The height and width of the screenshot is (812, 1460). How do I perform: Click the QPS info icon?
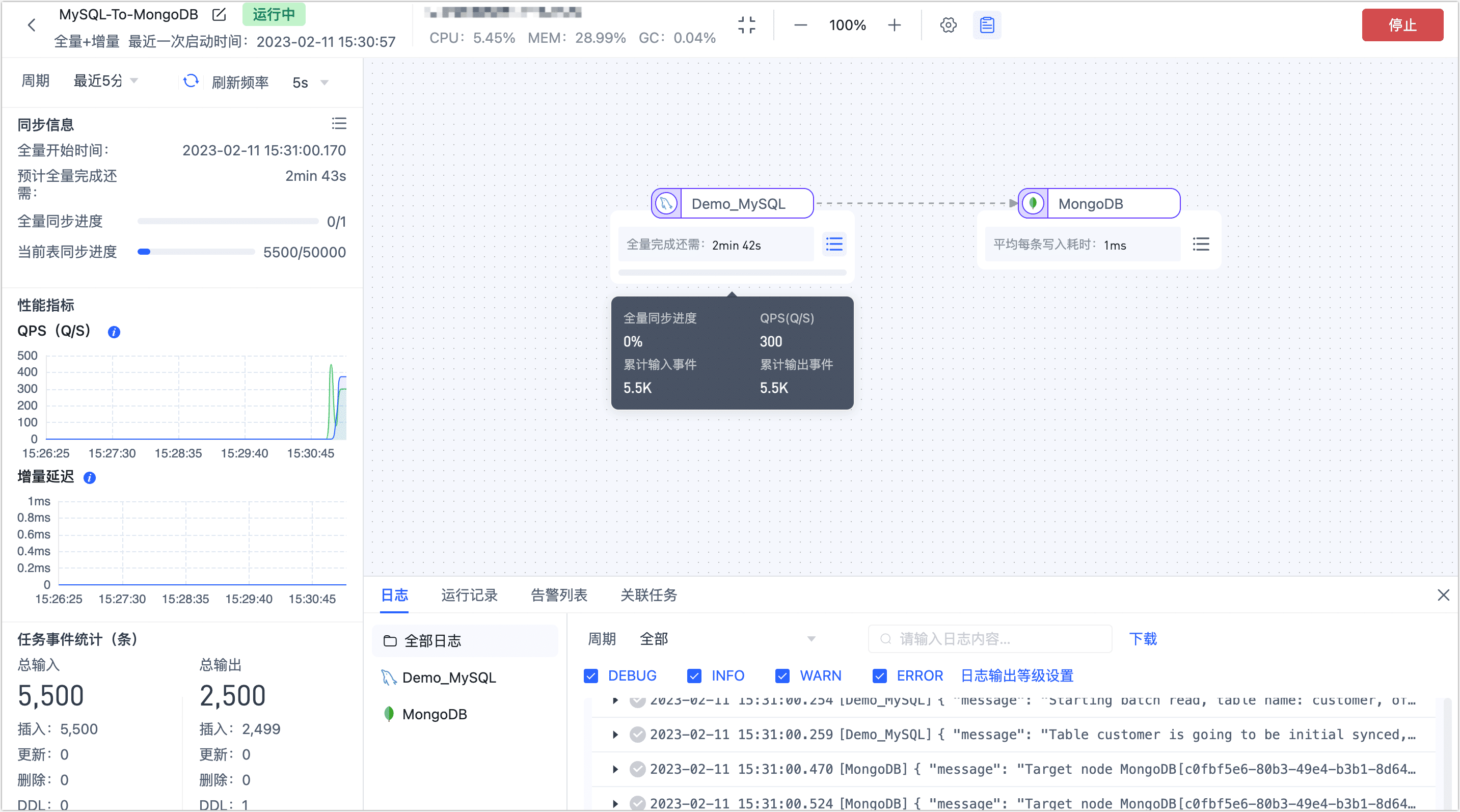[x=114, y=332]
